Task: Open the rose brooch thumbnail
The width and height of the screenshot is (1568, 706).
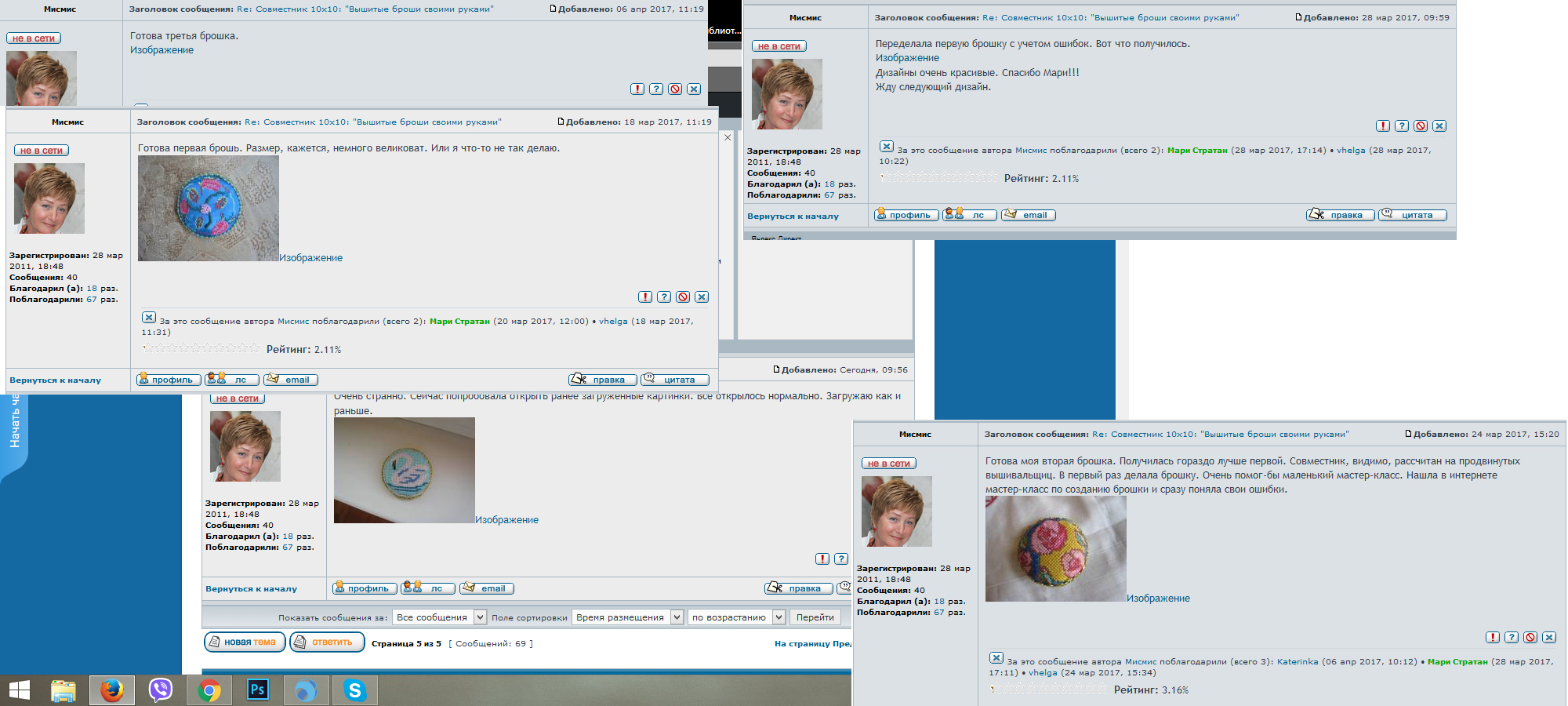Action: [1056, 549]
